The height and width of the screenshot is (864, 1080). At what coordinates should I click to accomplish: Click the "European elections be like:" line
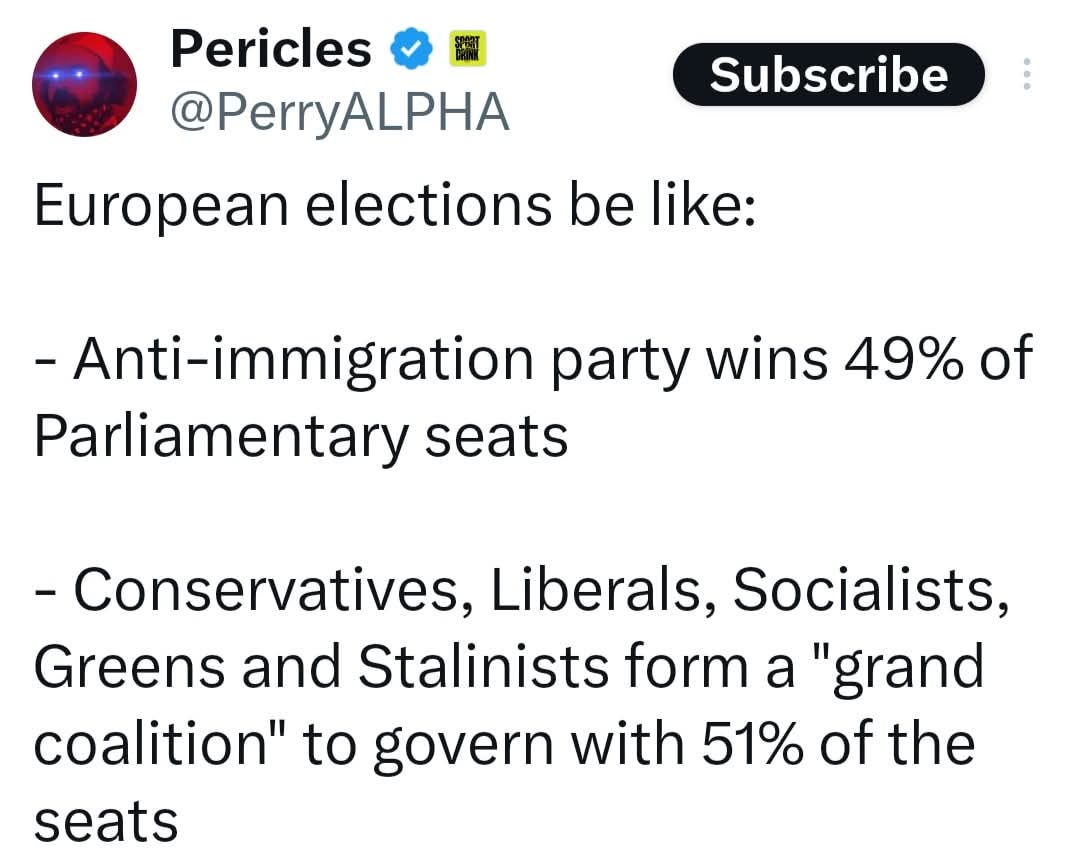click(x=395, y=205)
